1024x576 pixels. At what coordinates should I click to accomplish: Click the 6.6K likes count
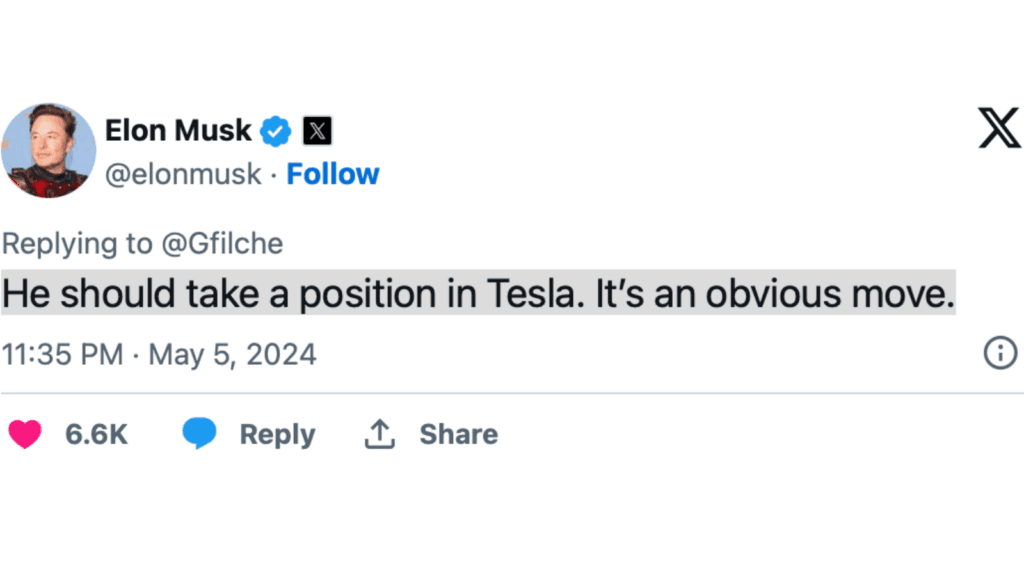click(x=96, y=435)
